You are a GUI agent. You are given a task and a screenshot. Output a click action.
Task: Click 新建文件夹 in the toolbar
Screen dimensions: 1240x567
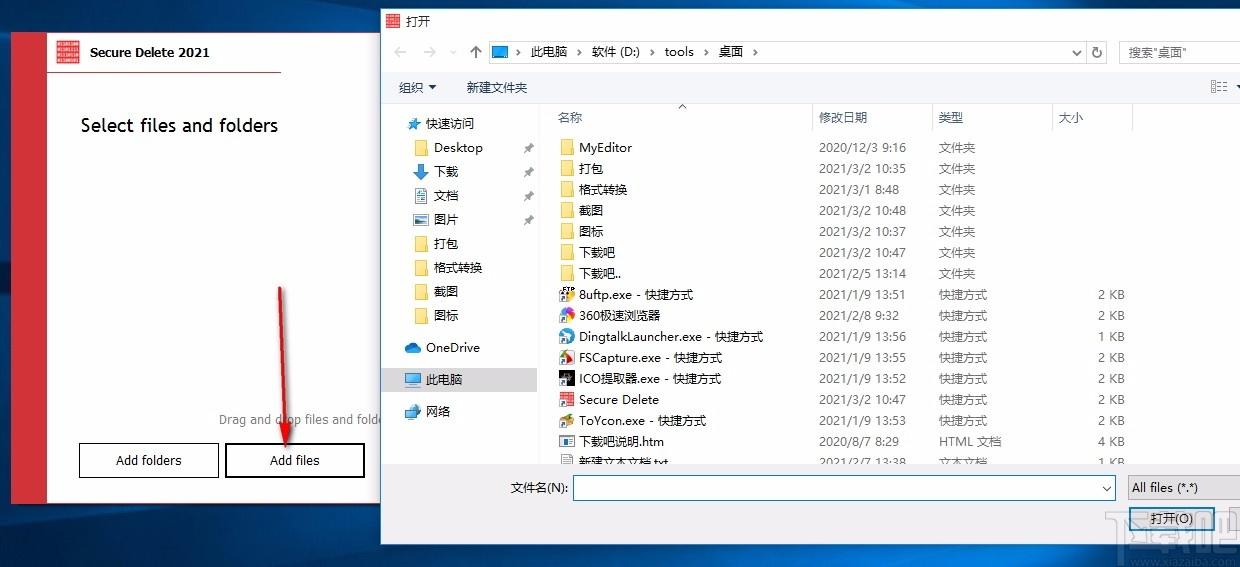pos(496,87)
